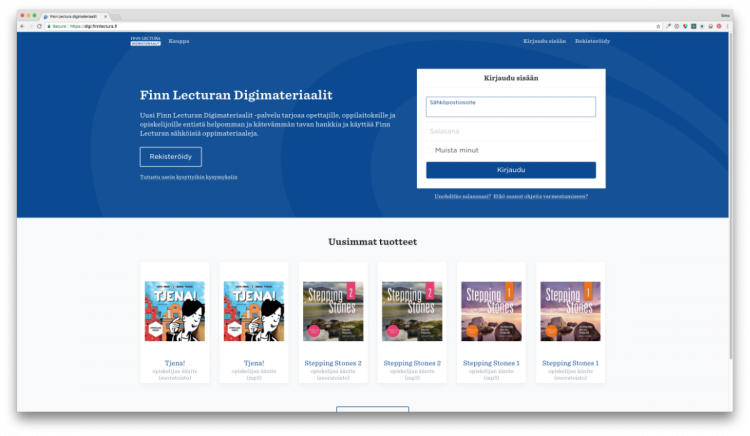Click the browser forward arrow
The height and width of the screenshot is (436, 750).
click(x=31, y=26)
